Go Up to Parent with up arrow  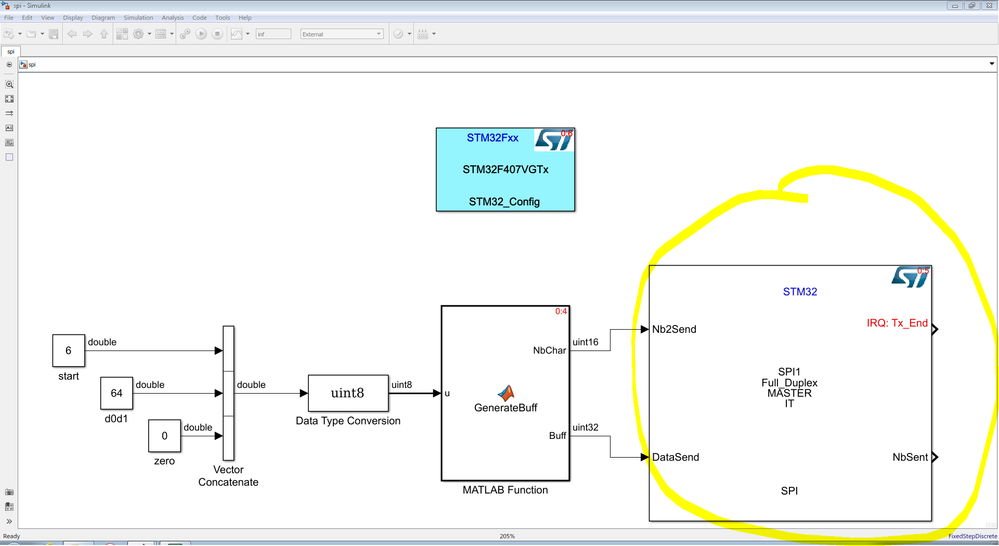click(x=104, y=34)
